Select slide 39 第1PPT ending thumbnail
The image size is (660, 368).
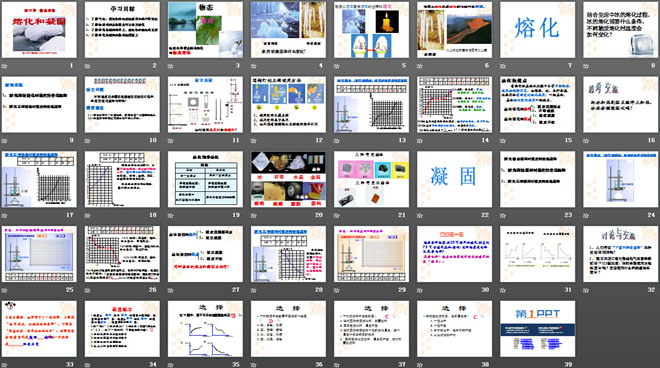point(538,329)
